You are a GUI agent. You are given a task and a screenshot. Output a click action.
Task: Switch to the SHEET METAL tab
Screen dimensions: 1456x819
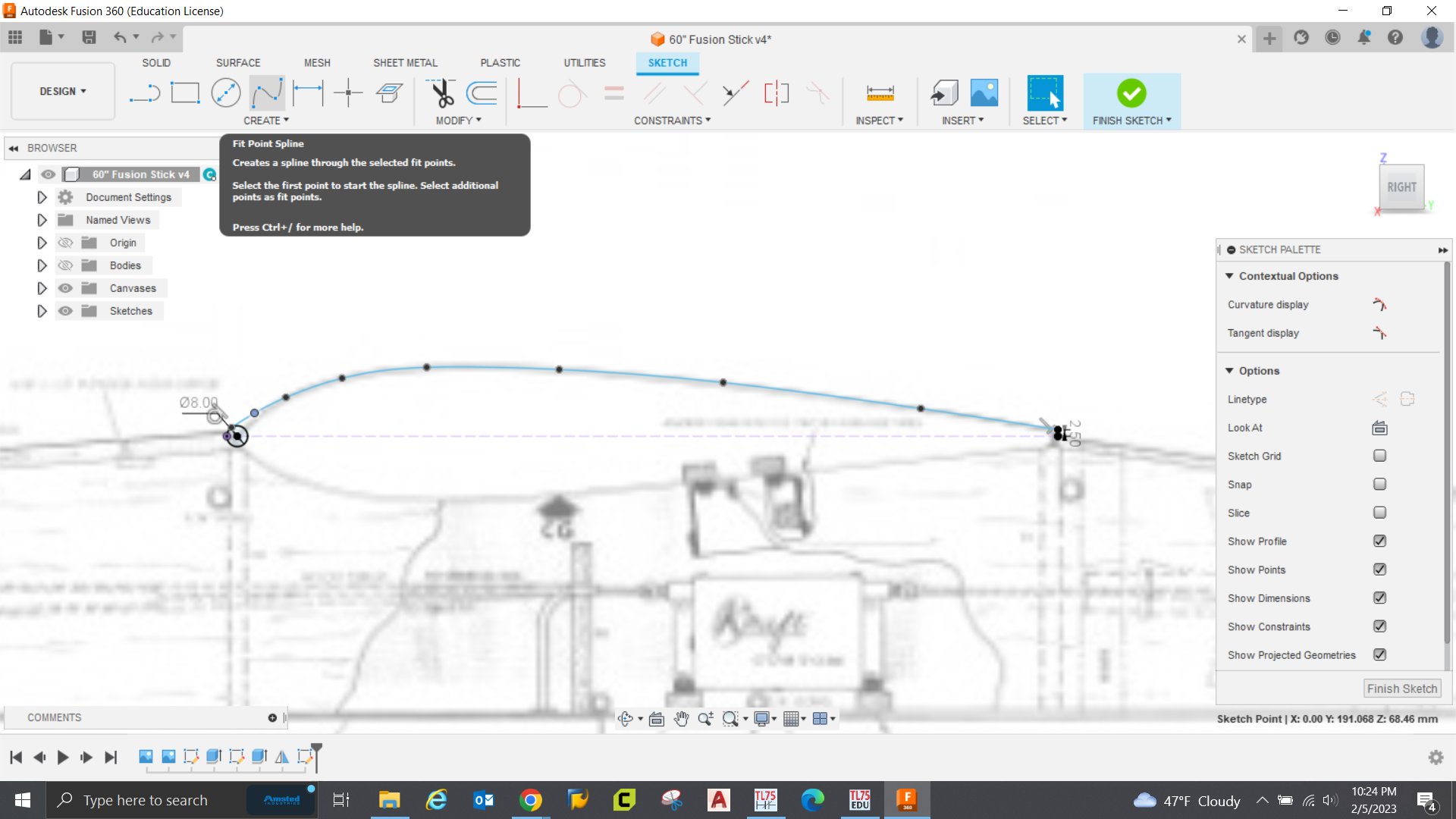click(x=405, y=63)
